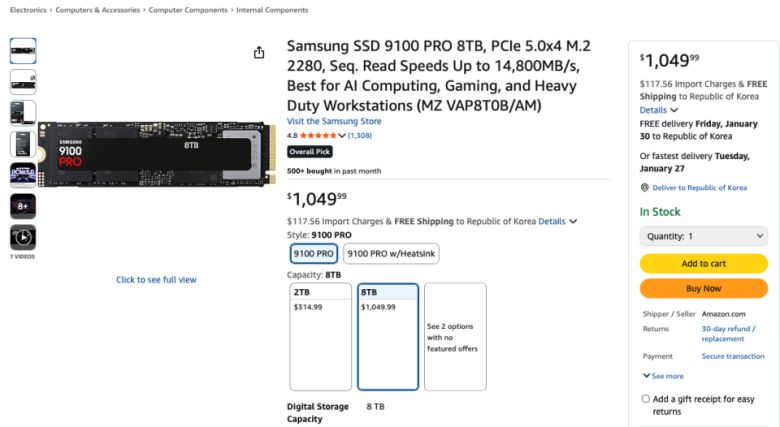Screen dimensions: 780x427
Task: Open Computers & Accessories breadcrumb
Action: click(99, 10)
